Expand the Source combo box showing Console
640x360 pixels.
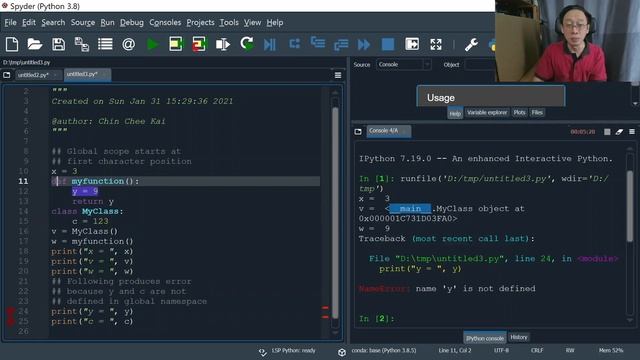[x=403, y=64]
